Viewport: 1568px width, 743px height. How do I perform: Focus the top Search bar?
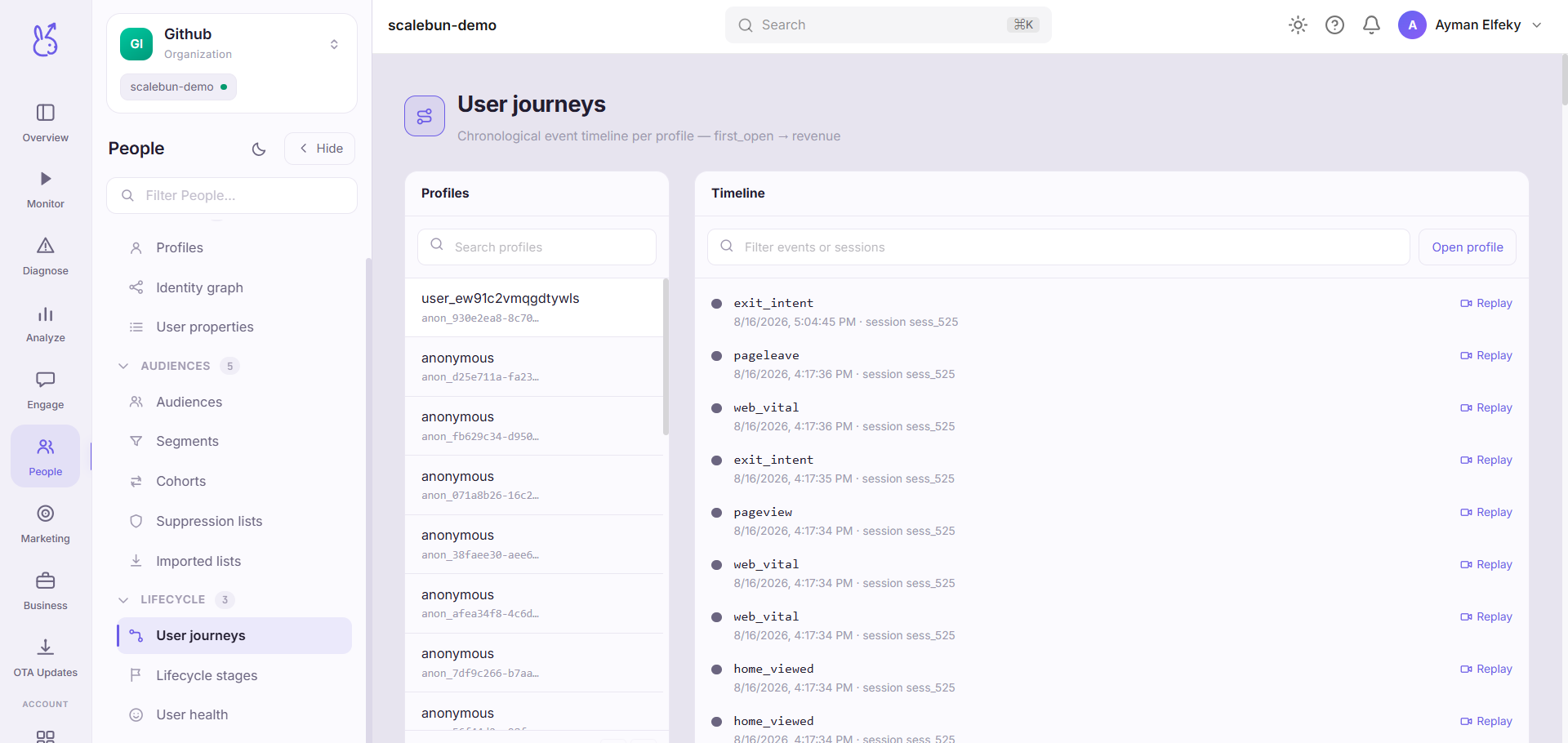coord(889,25)
